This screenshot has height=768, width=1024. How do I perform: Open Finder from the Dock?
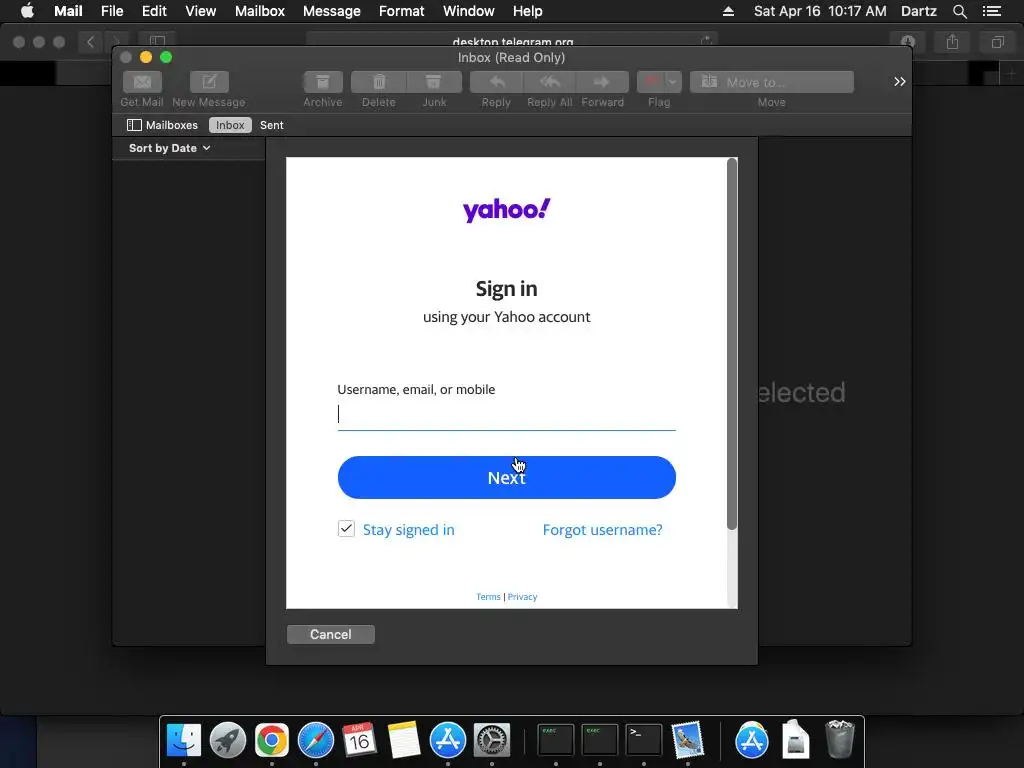(x=184, y=741)
